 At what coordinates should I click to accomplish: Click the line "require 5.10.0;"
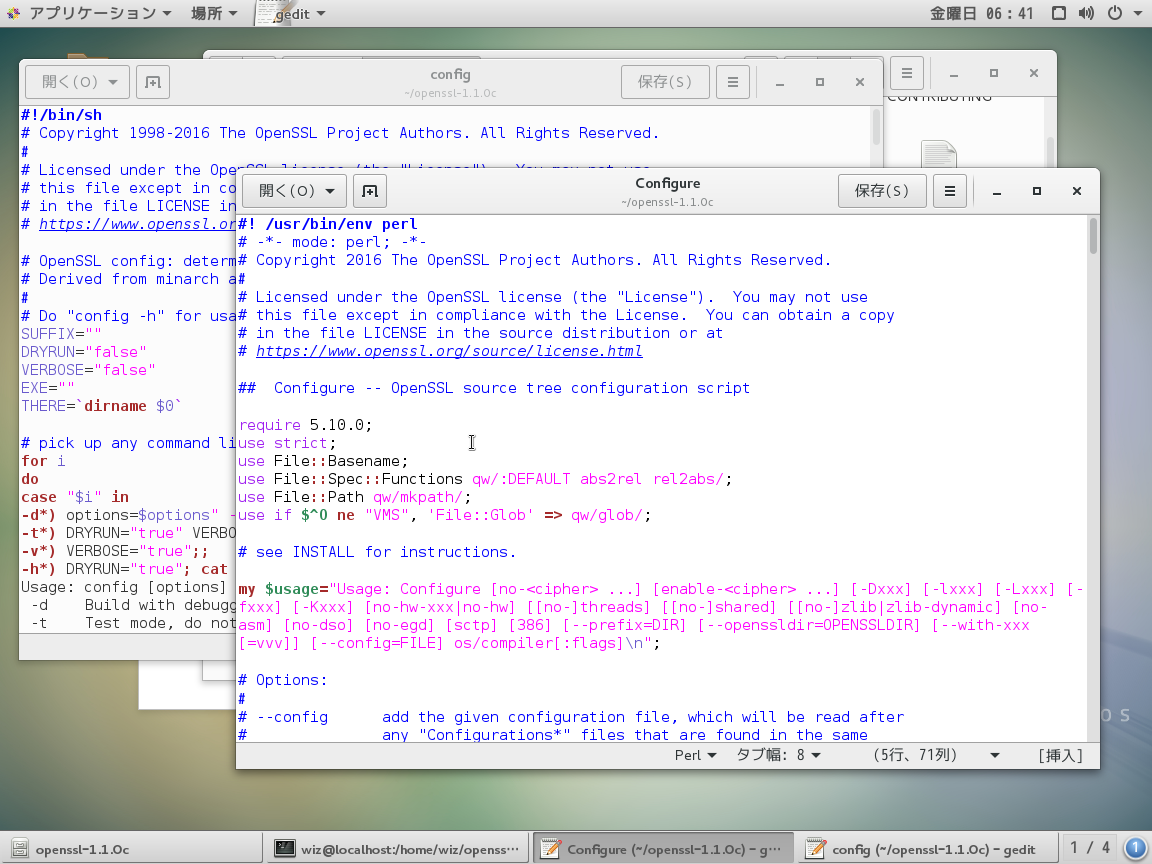[306, 425]
